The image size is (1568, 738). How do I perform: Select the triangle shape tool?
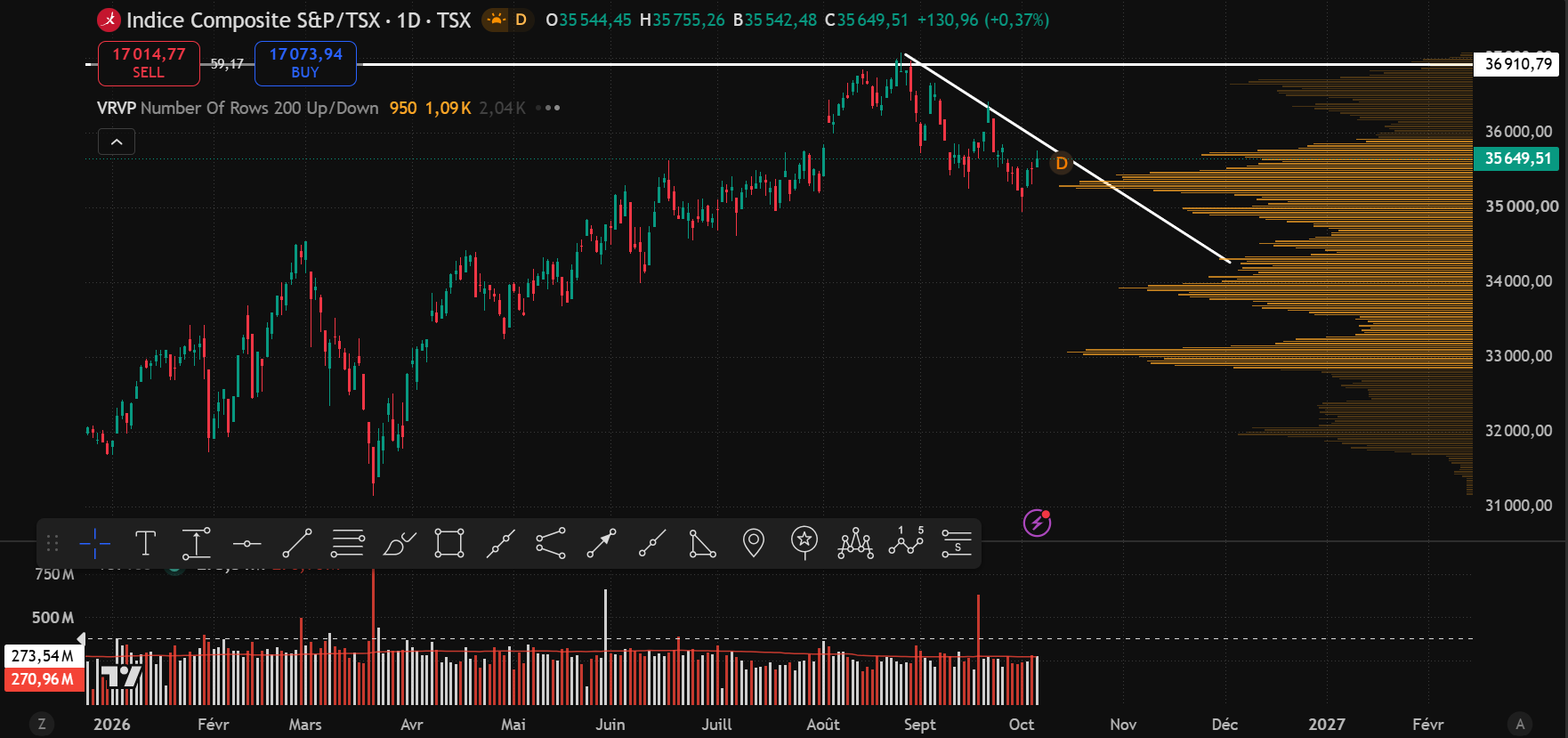click(x=703, y=543)
